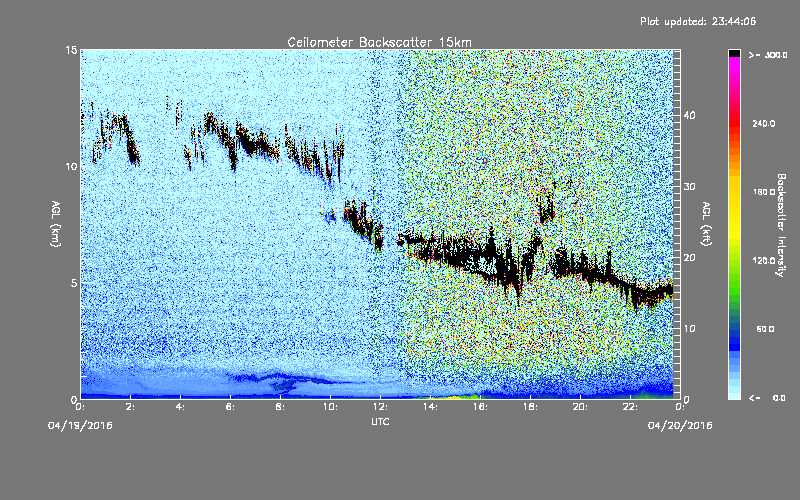Click the colorbar label 240.0

764,124
